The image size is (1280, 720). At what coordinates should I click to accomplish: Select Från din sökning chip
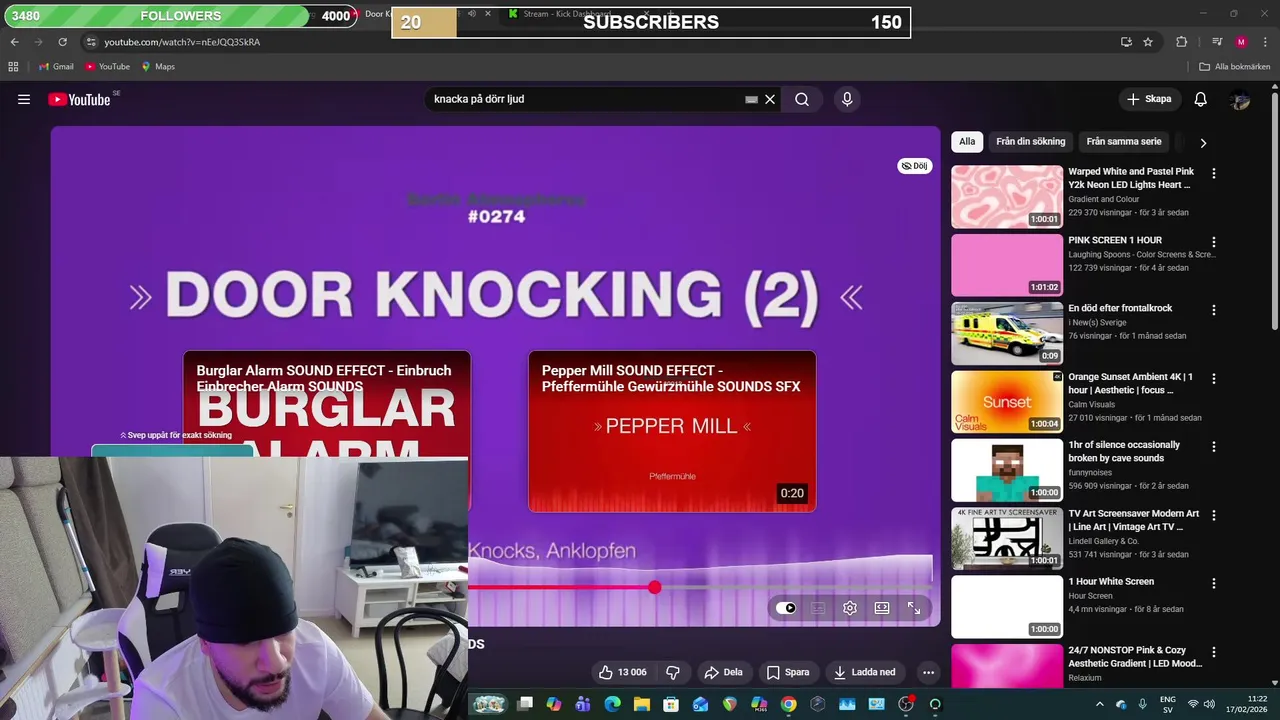click(1030, 142)
